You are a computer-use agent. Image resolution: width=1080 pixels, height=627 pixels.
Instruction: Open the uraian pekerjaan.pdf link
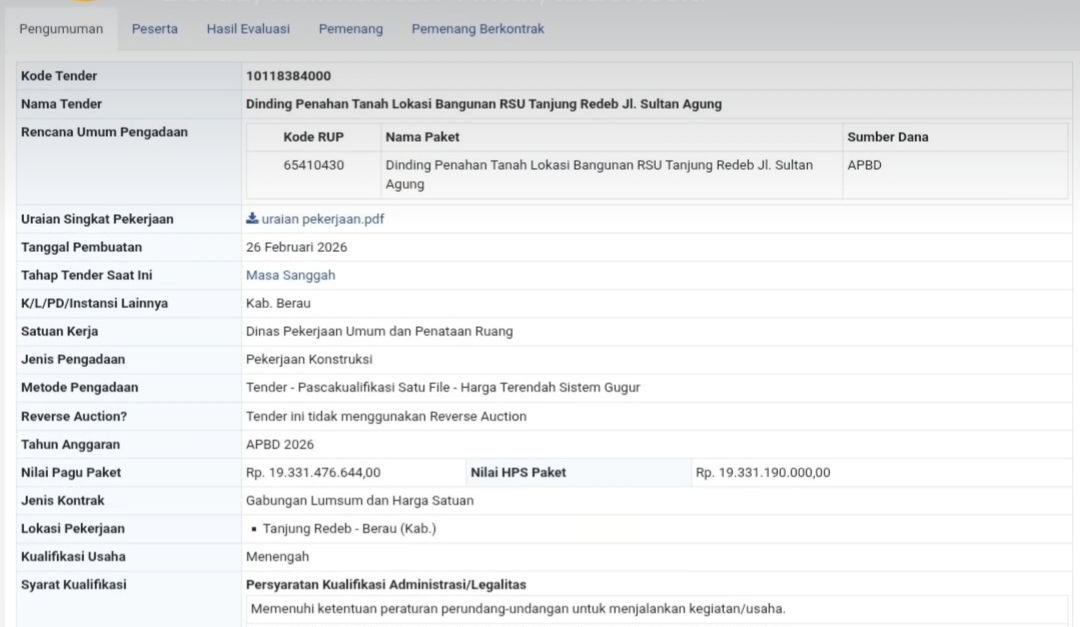pos(322,219)
